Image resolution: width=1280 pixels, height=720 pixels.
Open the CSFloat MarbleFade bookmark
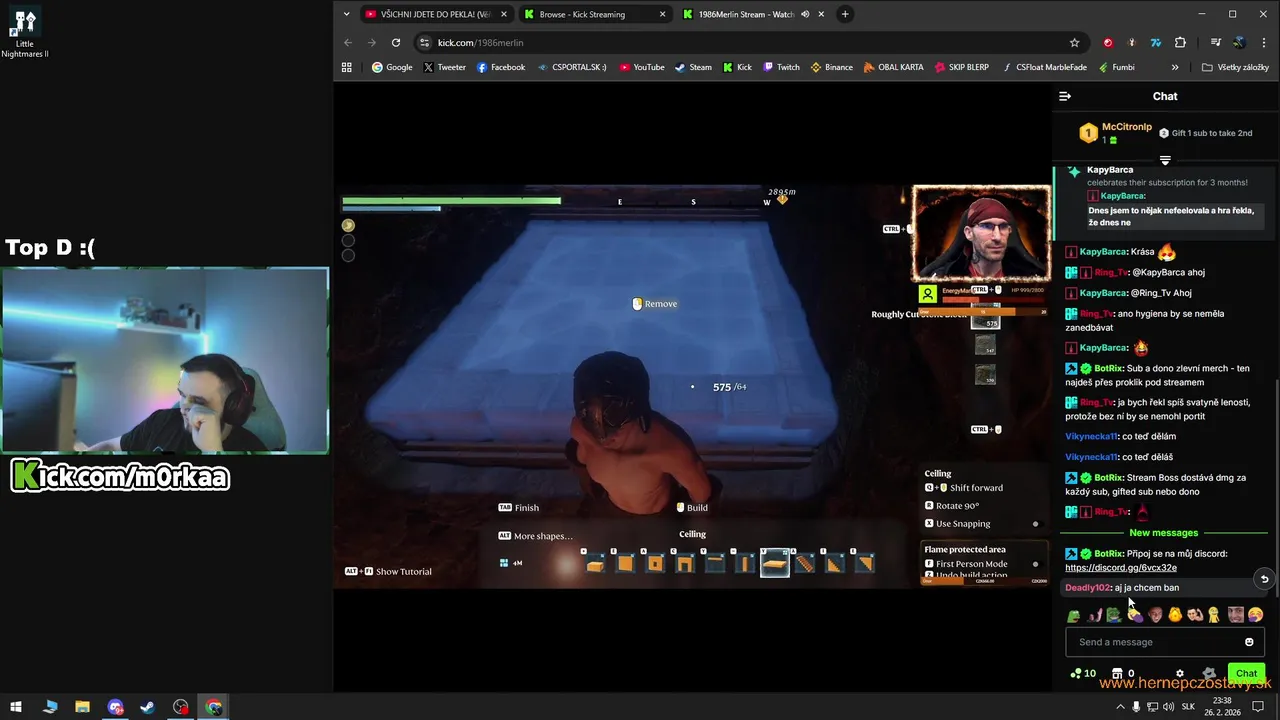(x=1044, y=67)
